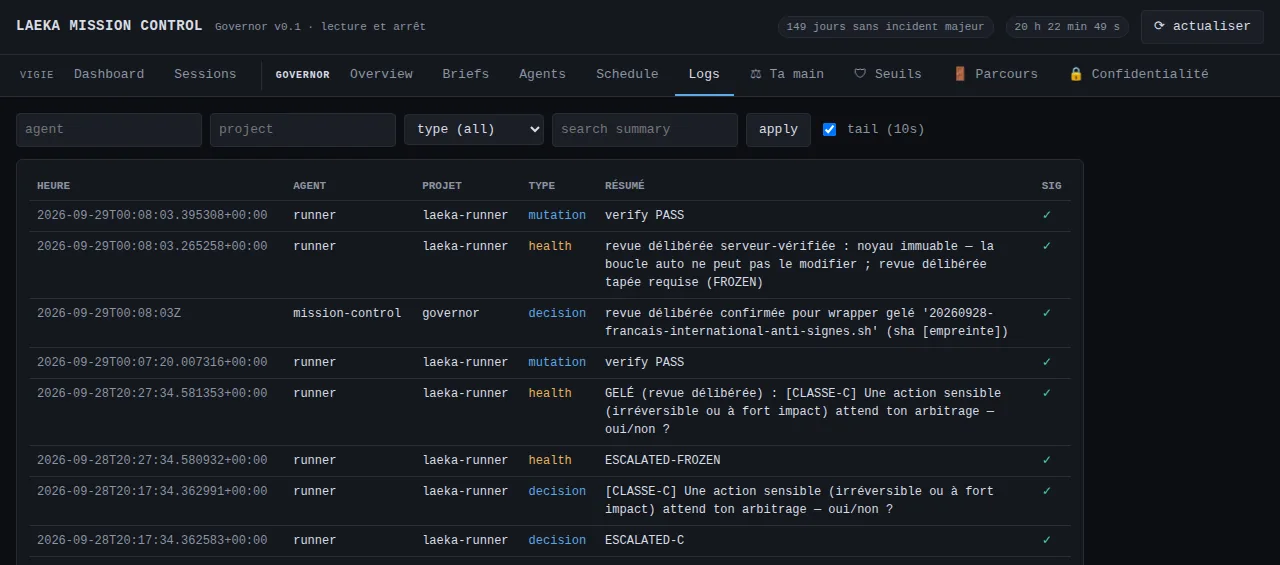Click health type in ESCALATED-FROZEN row

(550, 460)
